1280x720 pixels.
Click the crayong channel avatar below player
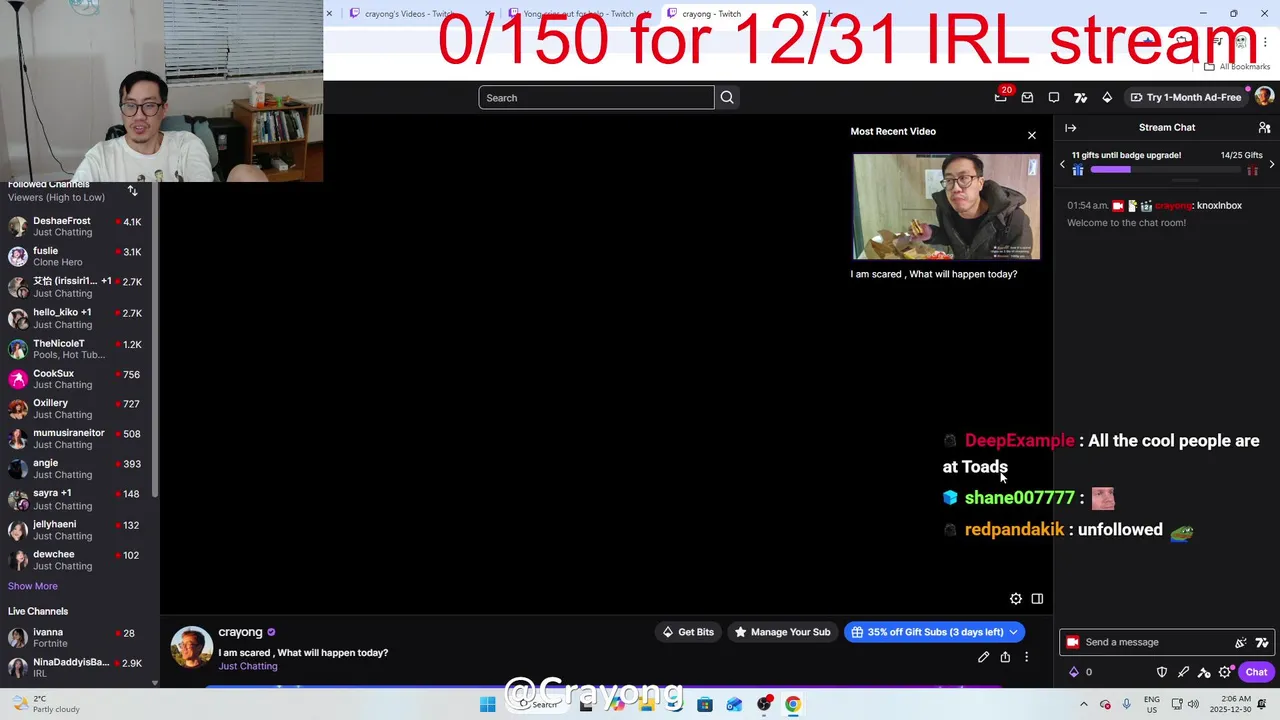[x=191, y=647]
